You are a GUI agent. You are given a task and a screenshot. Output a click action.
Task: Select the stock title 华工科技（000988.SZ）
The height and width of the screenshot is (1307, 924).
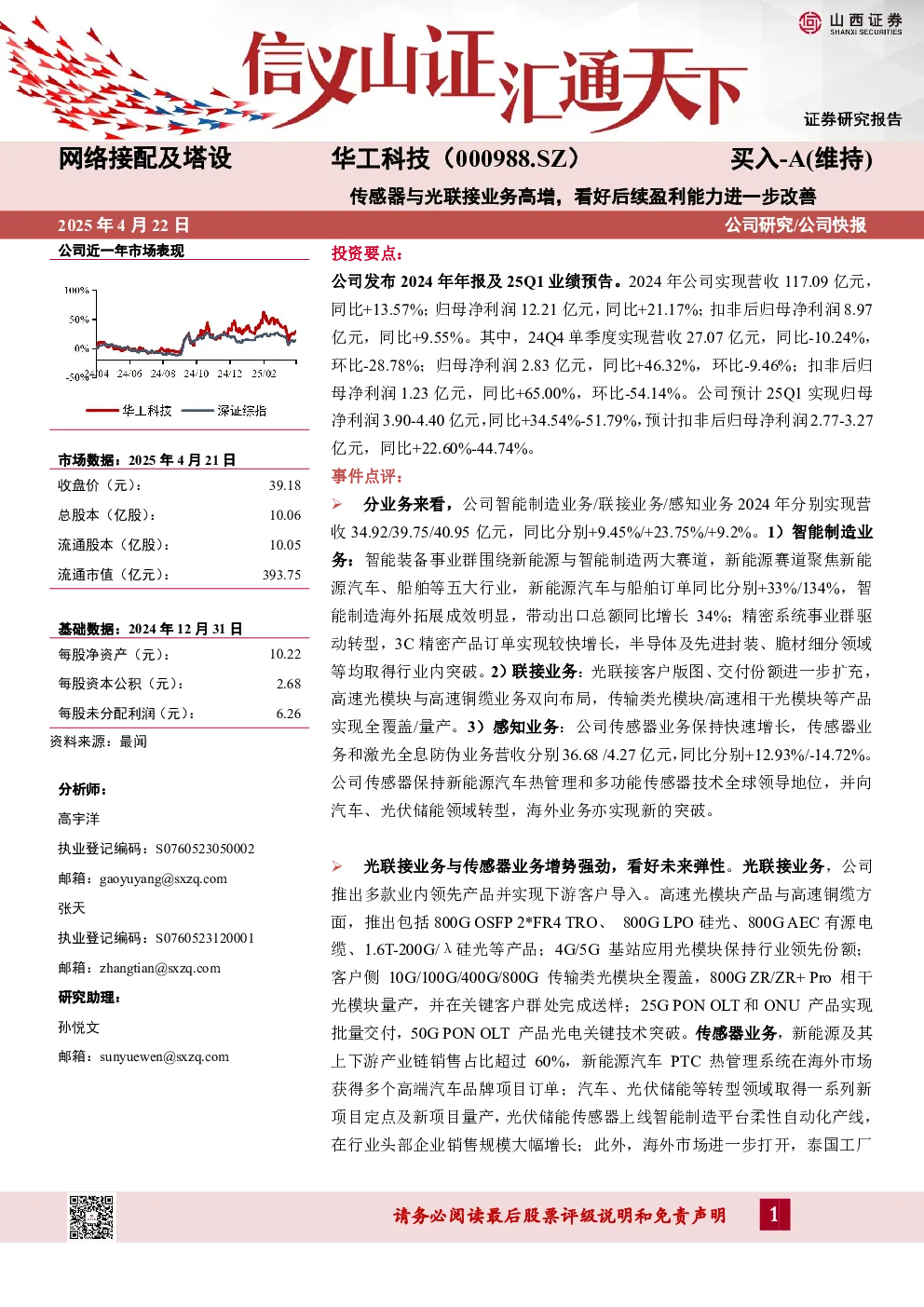tap(458, 159)
